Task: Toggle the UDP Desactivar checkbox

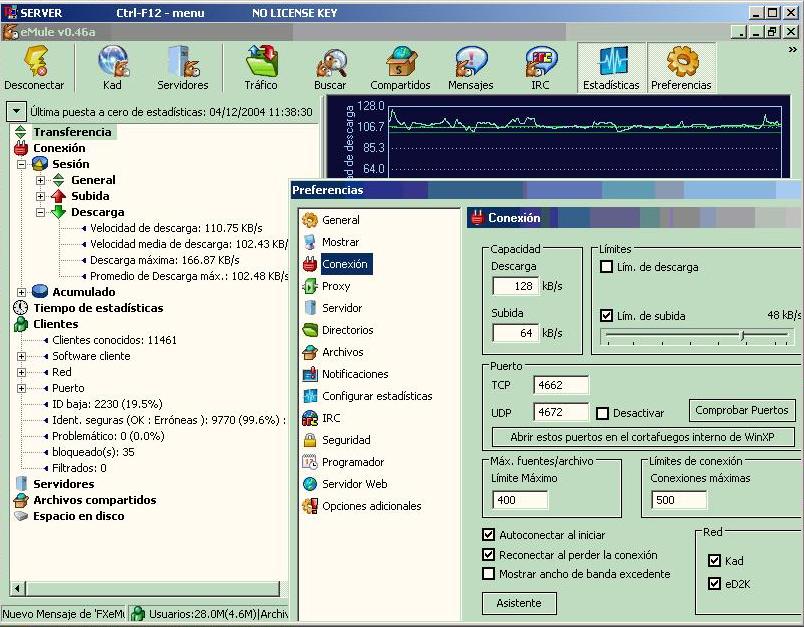Action: point(602,413)
